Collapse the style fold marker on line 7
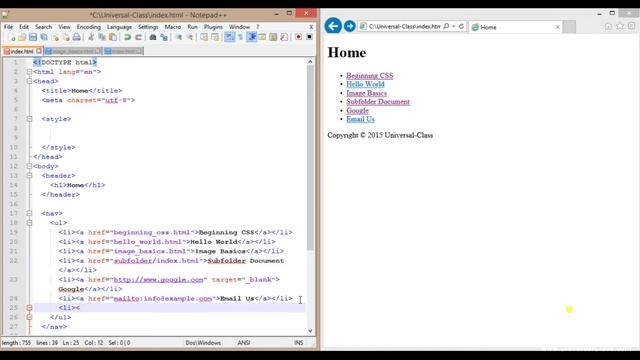Screen dimensions: 640x360 tap(29, 119)
